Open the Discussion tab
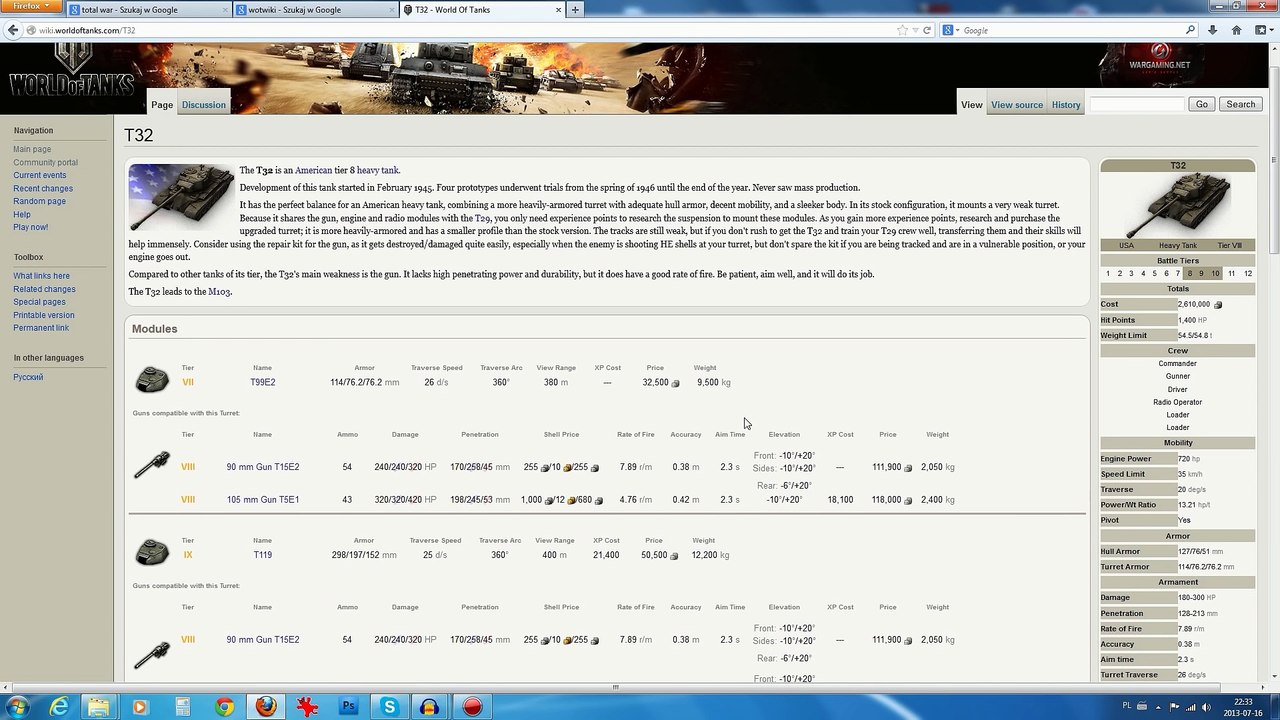Image resolution: width=1280 pixels, height=720 pixels. point(204,105)
